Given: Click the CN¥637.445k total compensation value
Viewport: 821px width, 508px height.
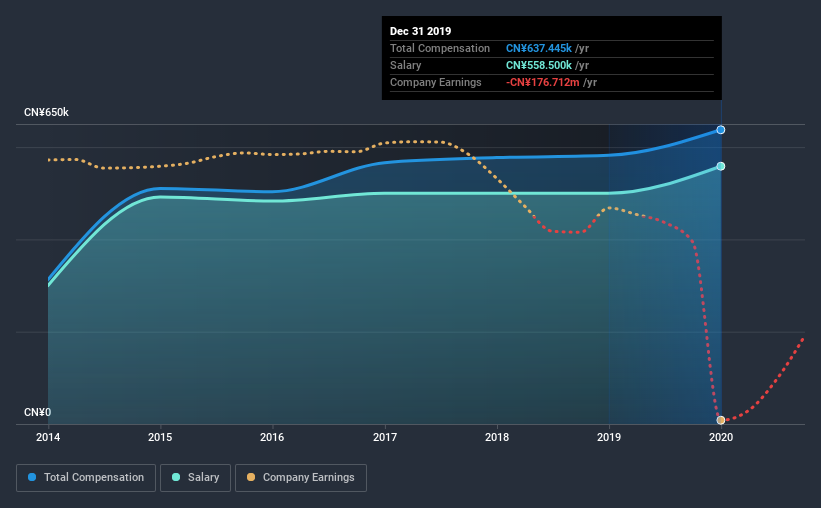Looking at the screenshot, I should pos(539,48).
